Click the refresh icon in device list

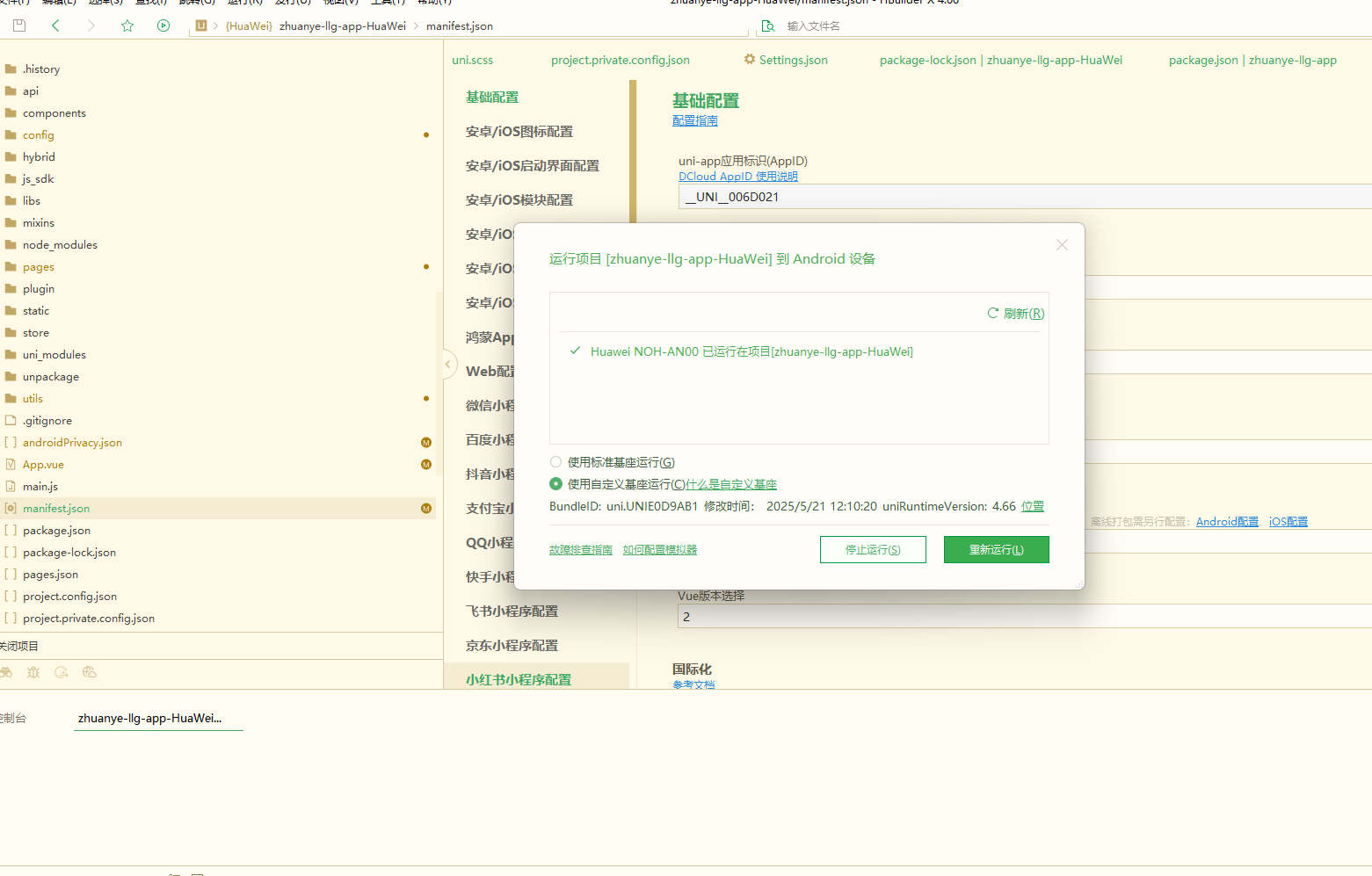click(993, 313)
